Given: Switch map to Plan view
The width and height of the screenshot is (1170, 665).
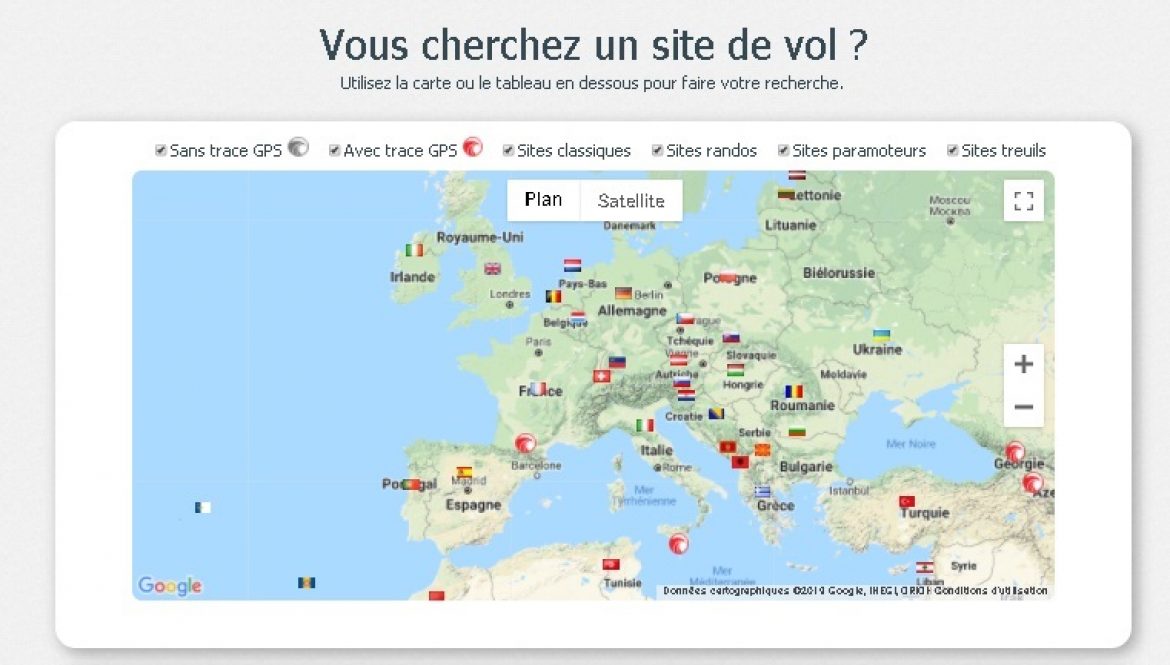Looking at the screenshot, I should click(543, 200).
